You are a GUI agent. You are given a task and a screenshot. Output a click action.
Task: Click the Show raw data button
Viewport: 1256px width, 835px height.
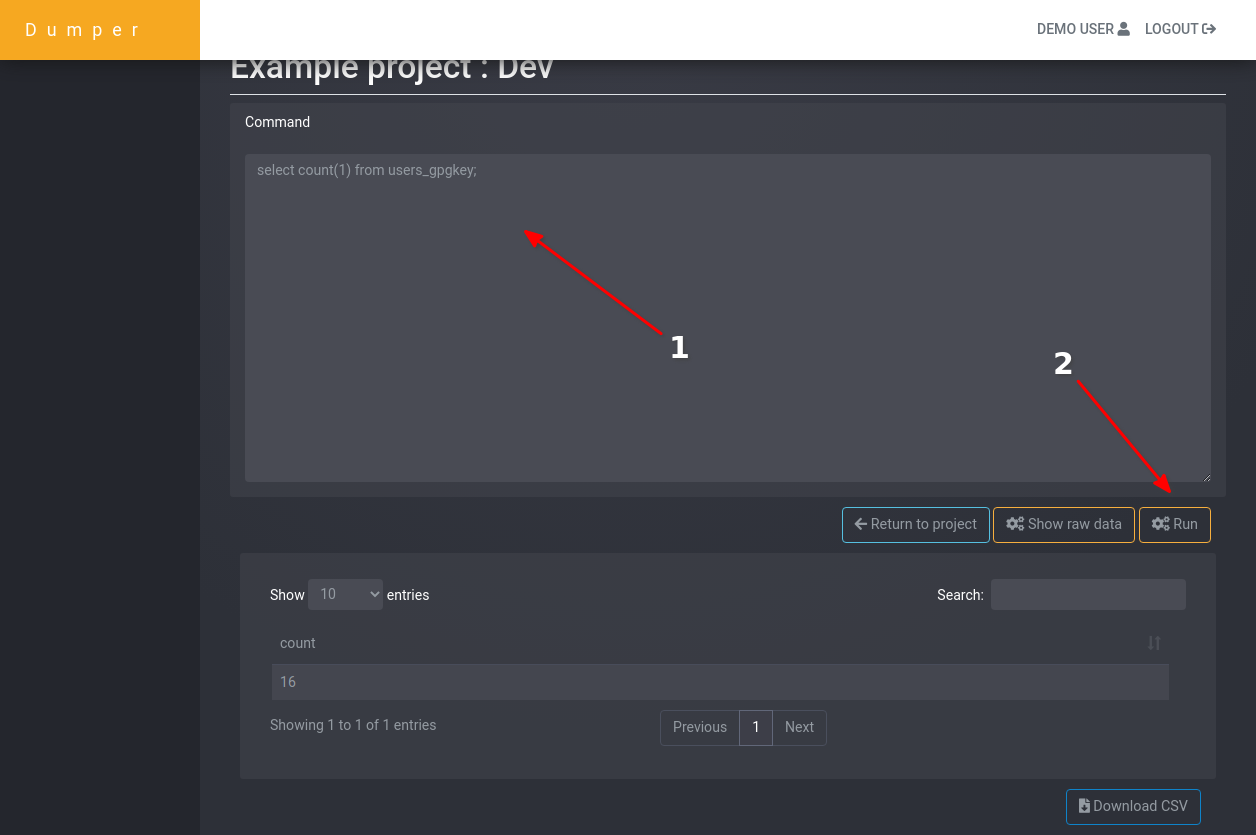1064,524
